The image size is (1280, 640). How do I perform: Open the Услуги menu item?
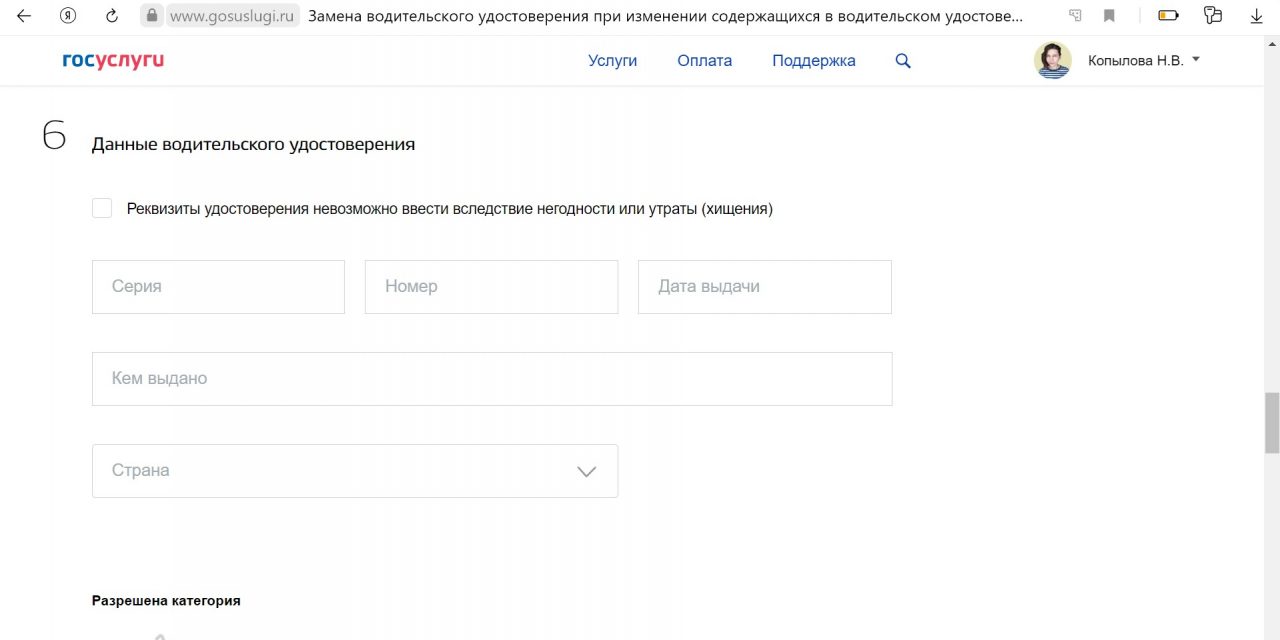(x=612, y=61)
